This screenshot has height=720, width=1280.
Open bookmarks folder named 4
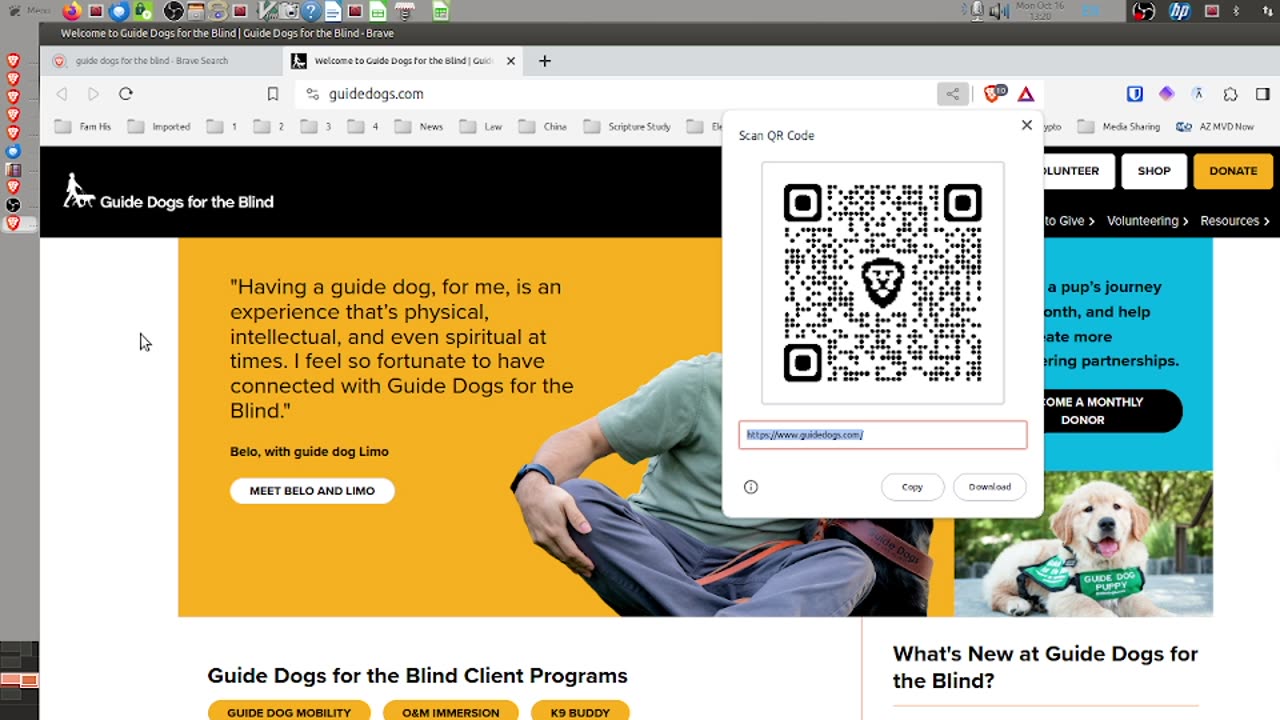tap(364, 127)
